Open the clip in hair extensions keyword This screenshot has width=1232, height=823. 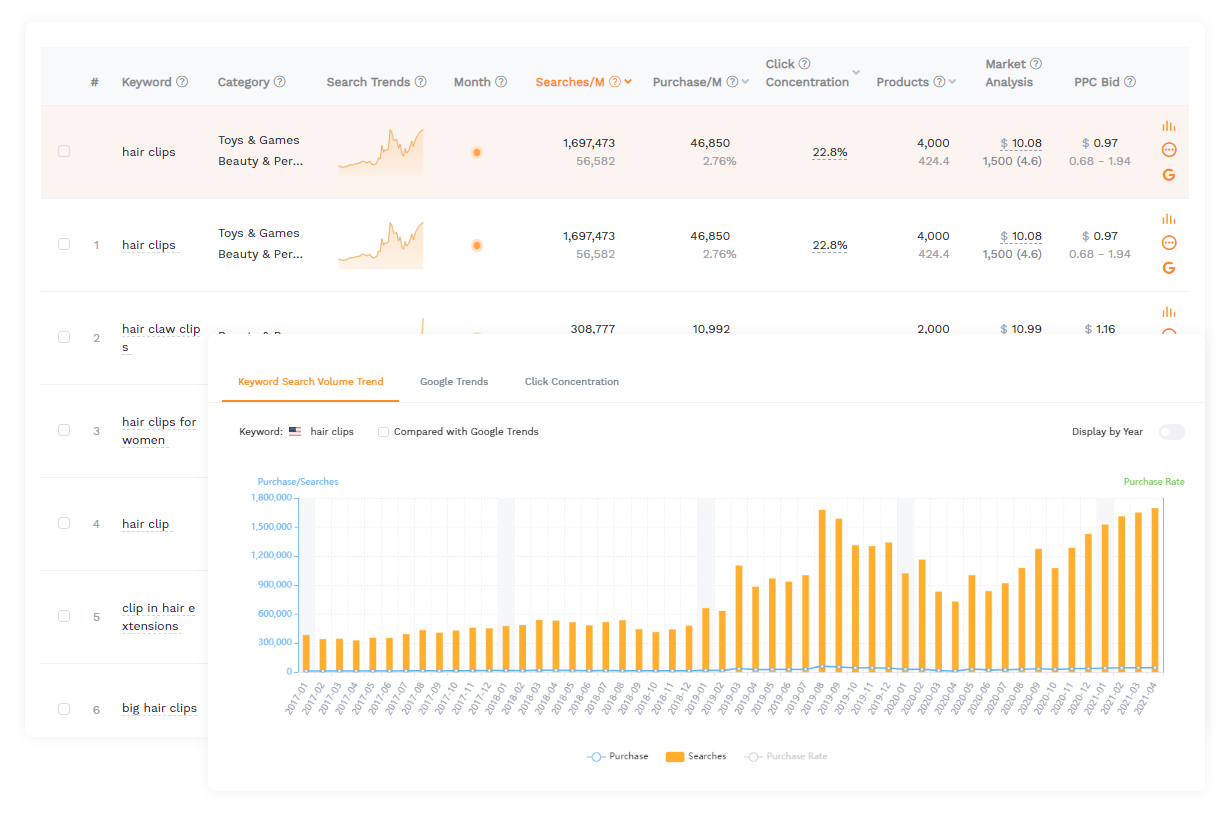point(158,617)
